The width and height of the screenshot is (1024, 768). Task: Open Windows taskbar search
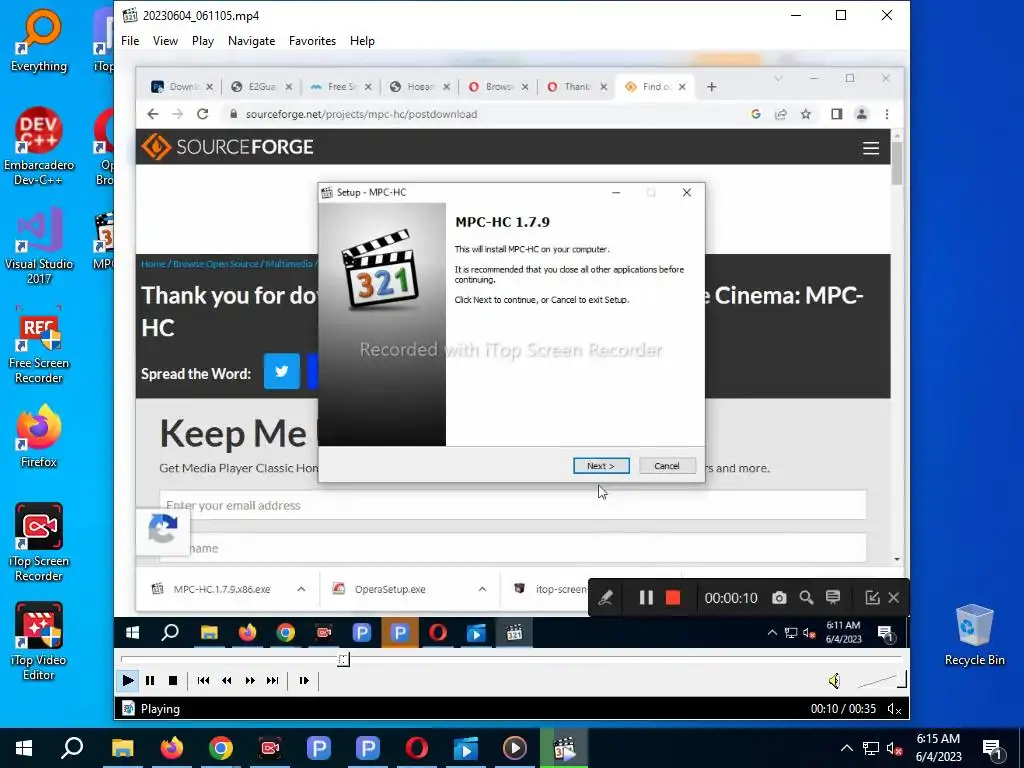coord(72,748)
